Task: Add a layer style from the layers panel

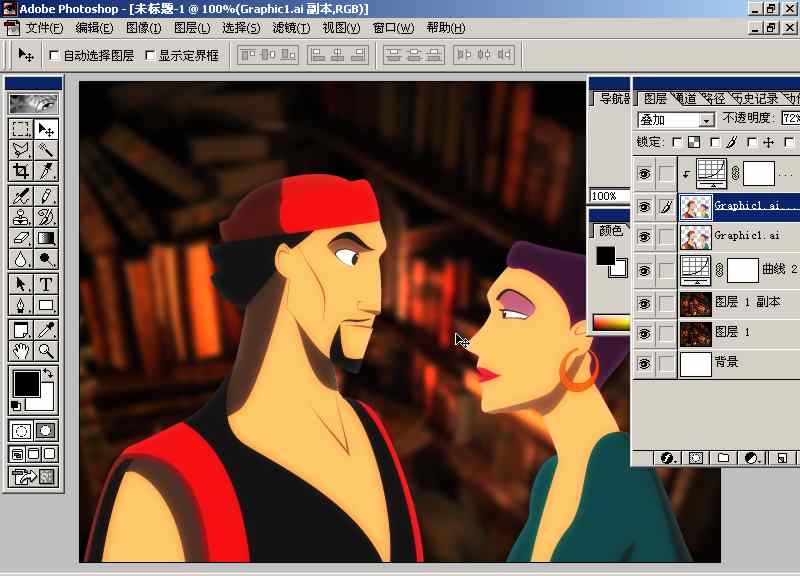Action: (x=667, y=458)
